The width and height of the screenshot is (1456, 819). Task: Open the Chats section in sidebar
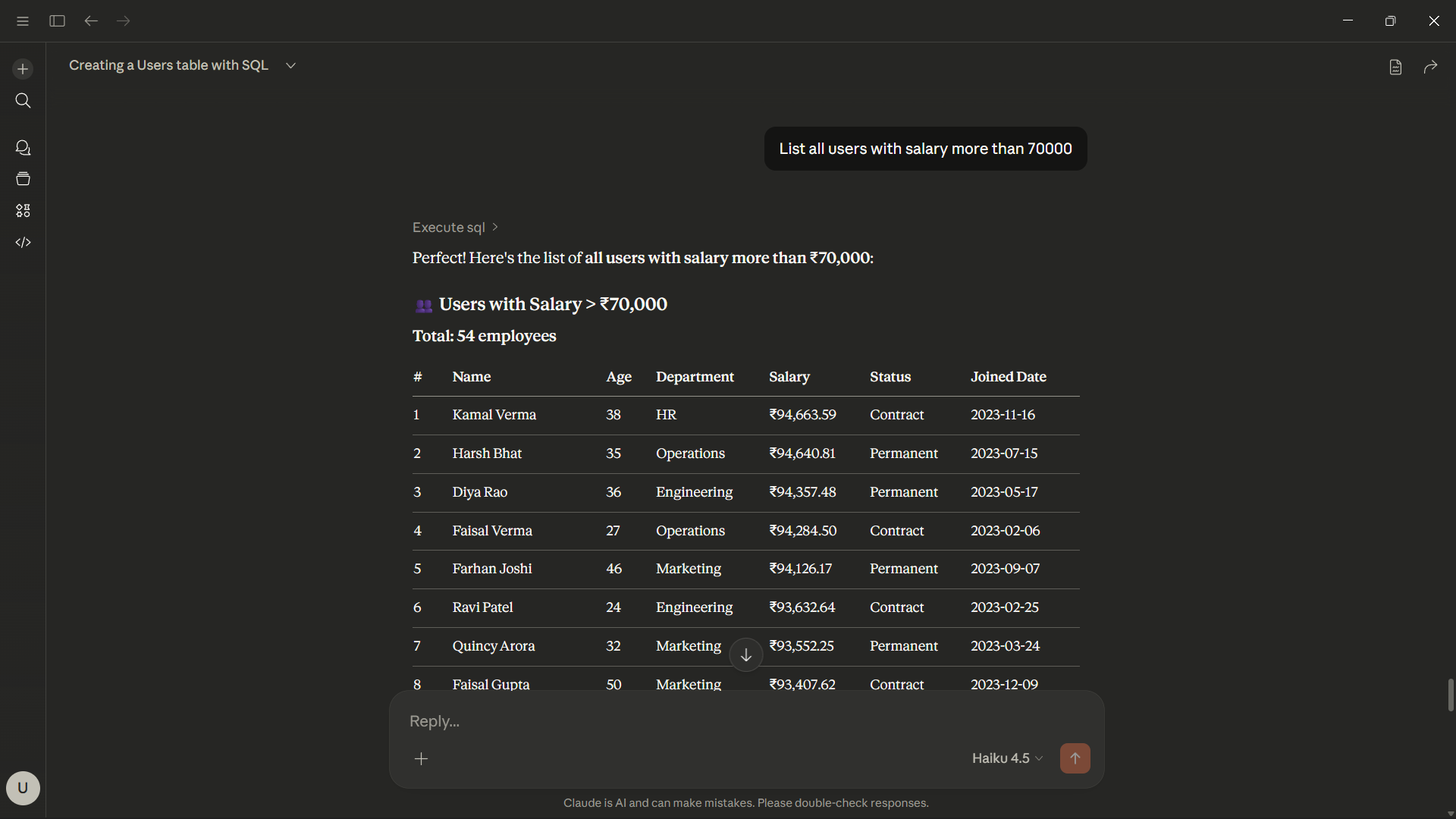coord(23,147)
